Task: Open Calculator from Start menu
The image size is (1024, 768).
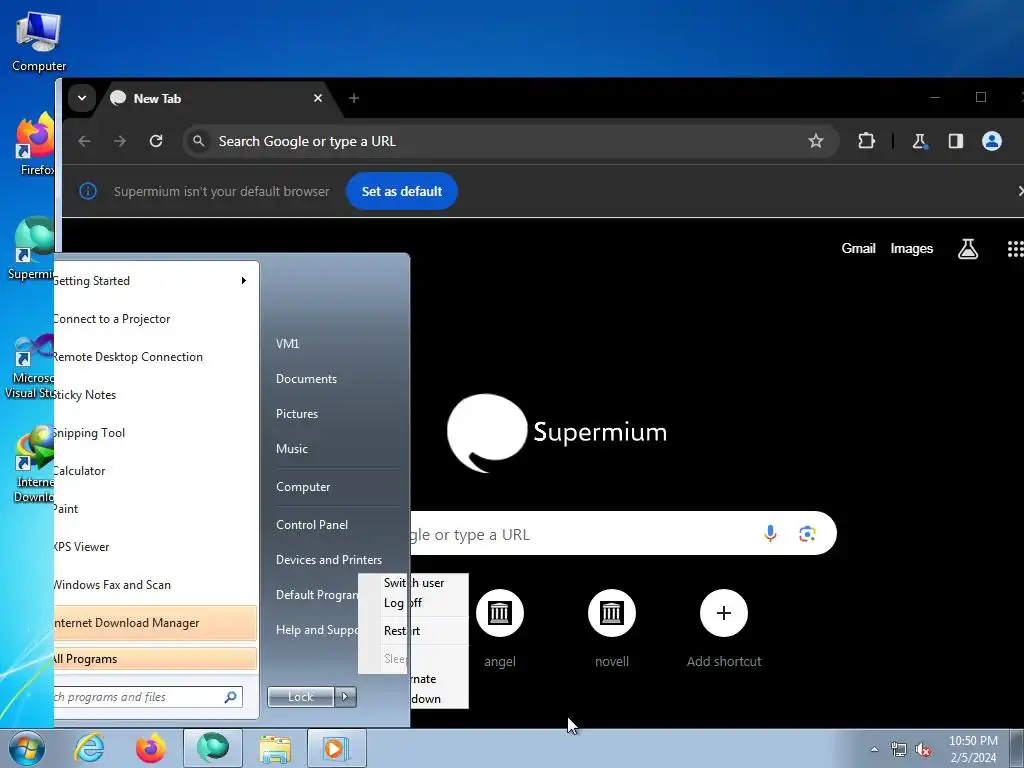Action: click(155, 470)
